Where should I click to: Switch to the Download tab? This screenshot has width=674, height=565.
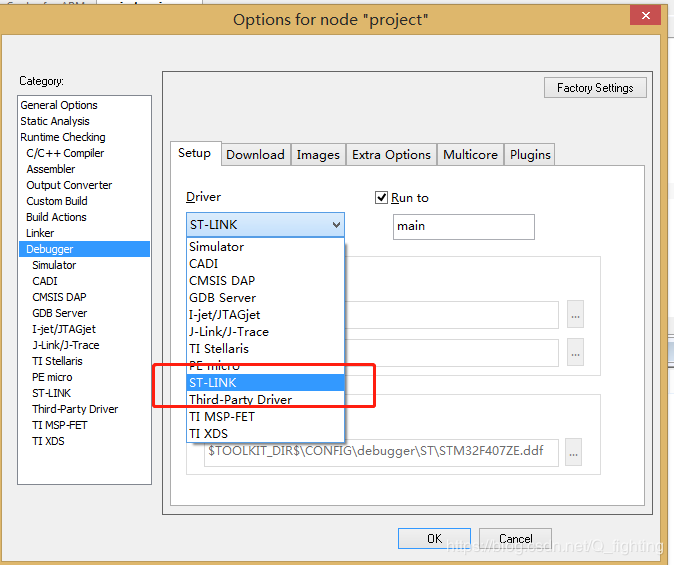point(255,154)
